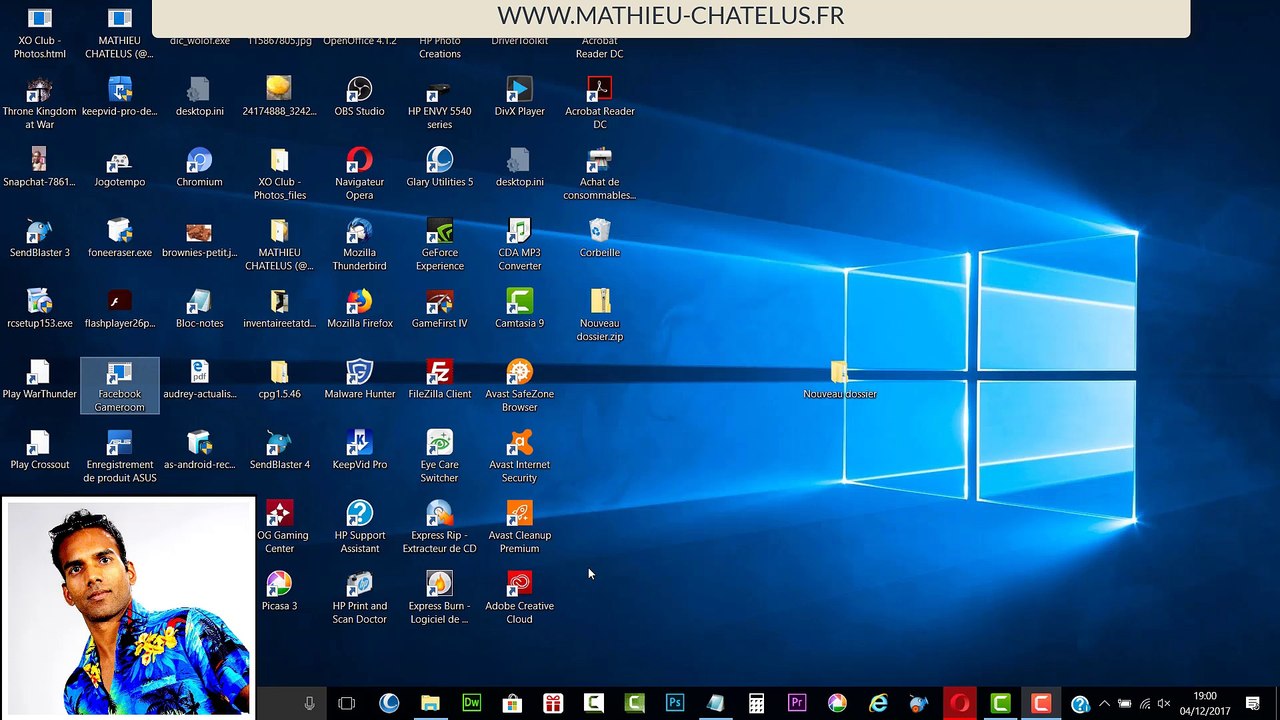Open XO Club - Photos_files folder

279,174
